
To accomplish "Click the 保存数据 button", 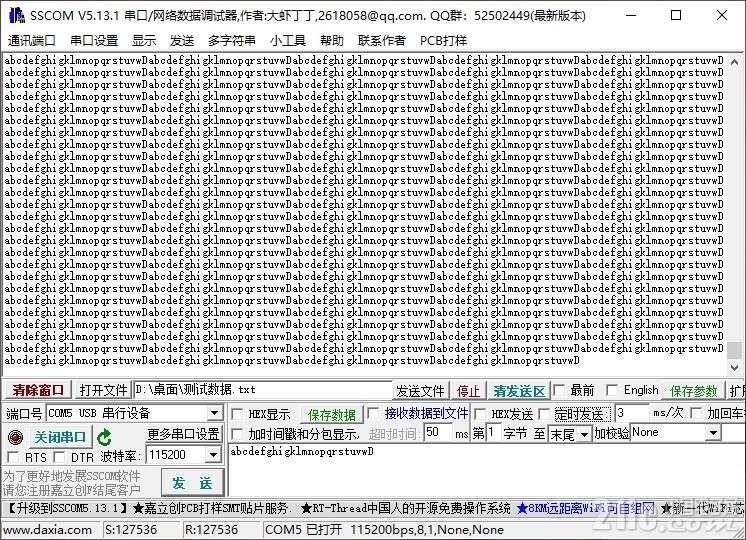I will (x=332, y=415).
